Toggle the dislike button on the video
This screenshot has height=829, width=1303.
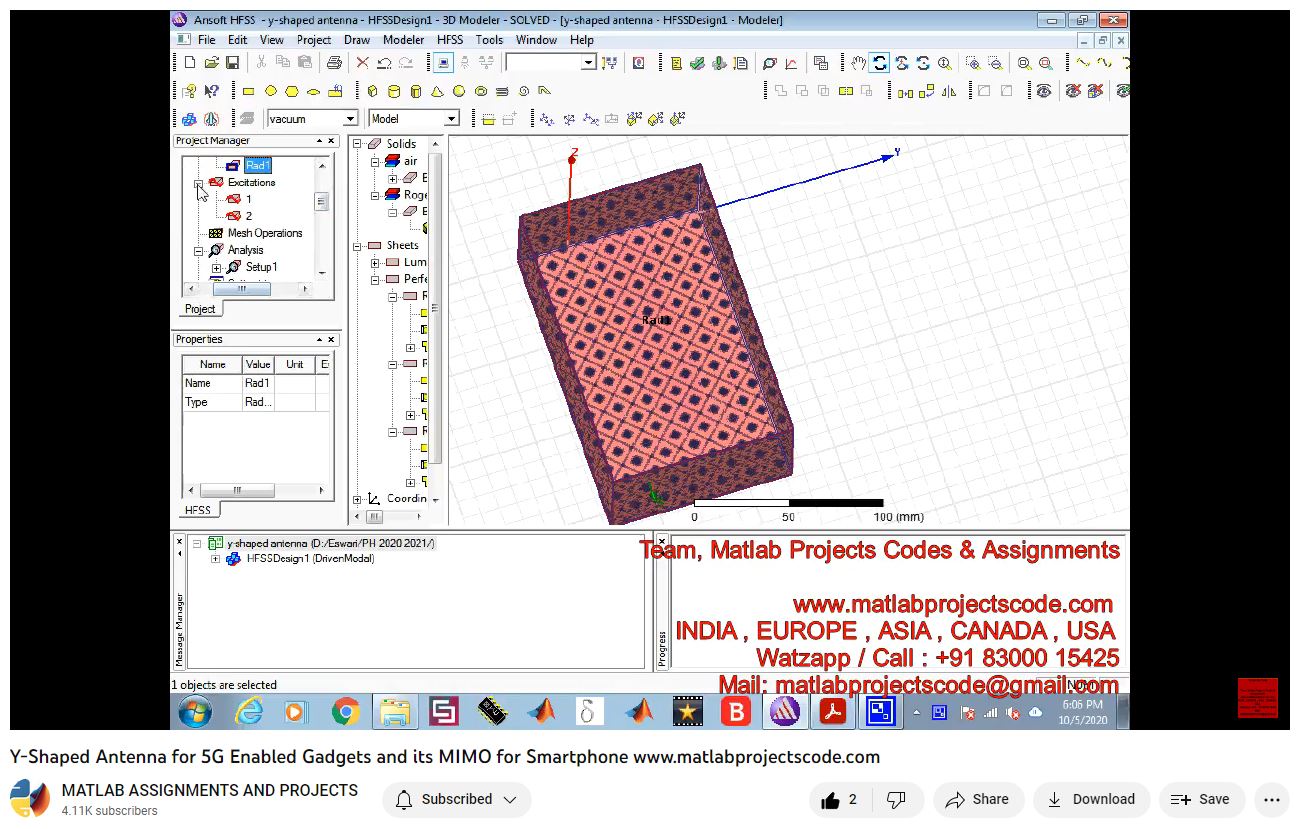(x=897, y=800)
